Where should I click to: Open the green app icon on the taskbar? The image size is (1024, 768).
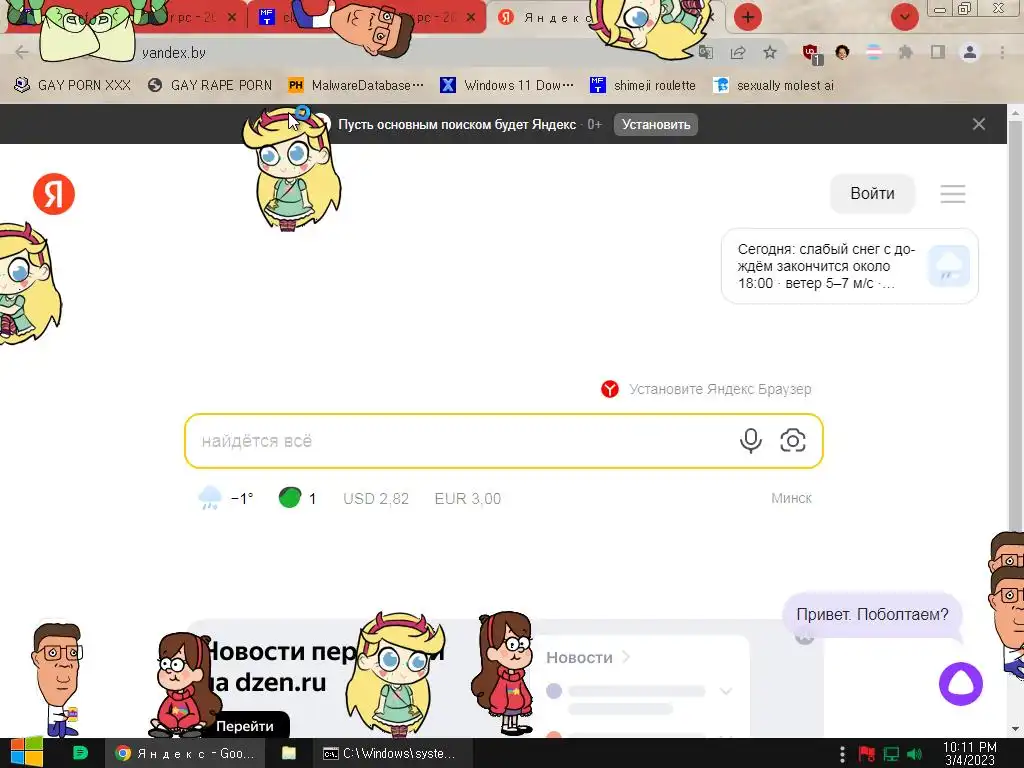pyautogui.click(x=80, y=753)
